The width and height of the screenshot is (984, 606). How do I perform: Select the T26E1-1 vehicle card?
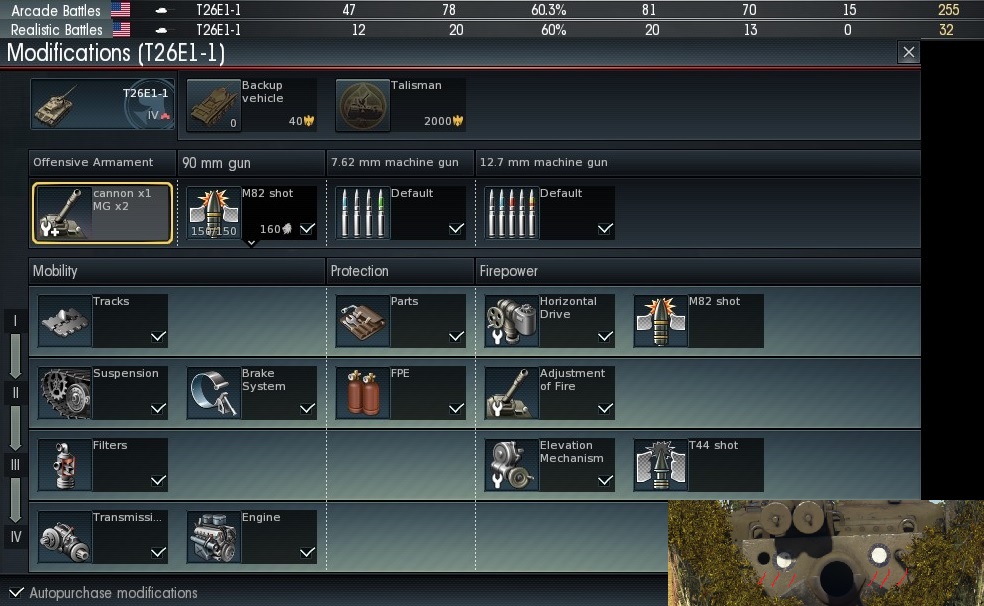point(102,104)
